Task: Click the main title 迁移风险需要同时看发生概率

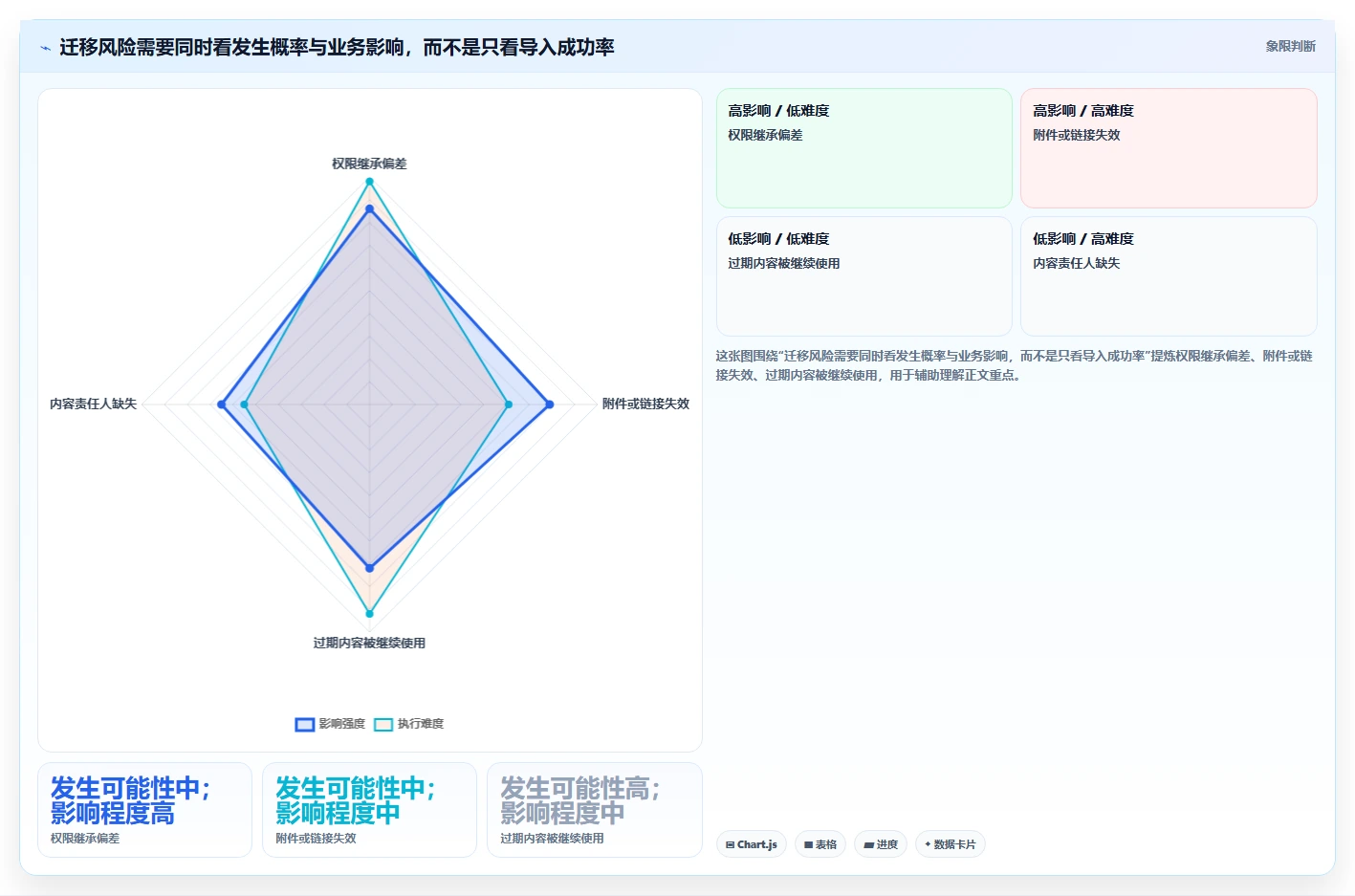Action: pos(337,47)
